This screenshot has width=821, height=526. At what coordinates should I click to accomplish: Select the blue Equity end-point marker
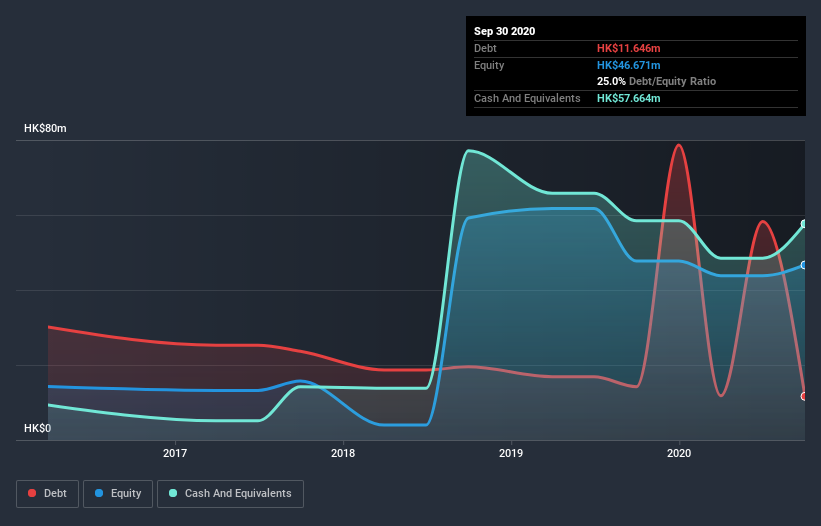804,265
